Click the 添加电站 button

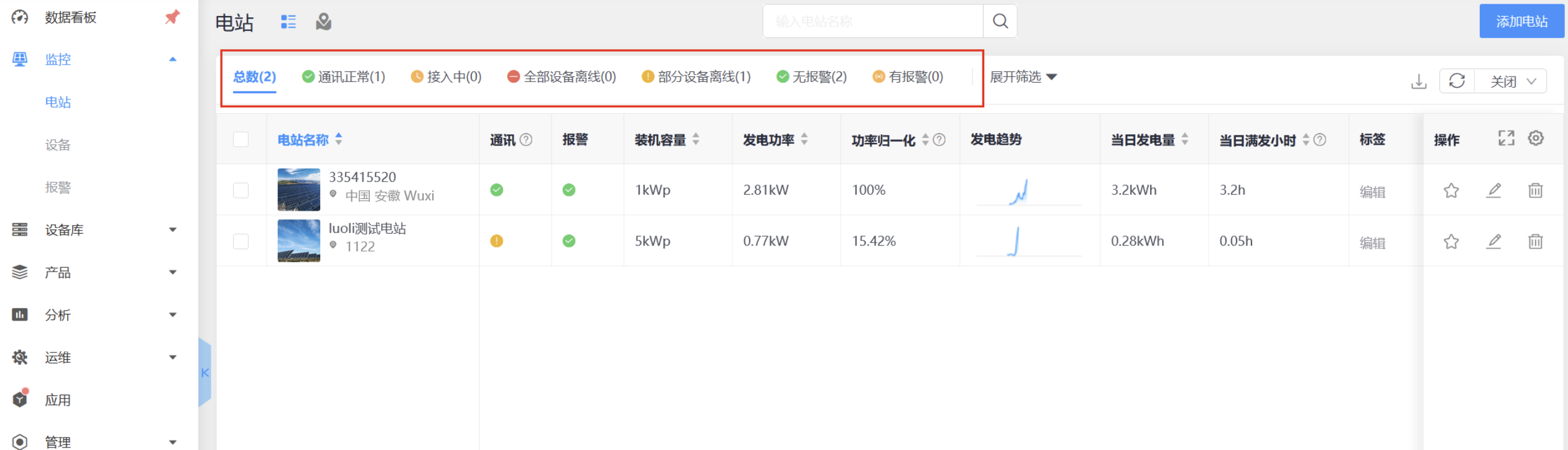click(x=1521, y=21)
